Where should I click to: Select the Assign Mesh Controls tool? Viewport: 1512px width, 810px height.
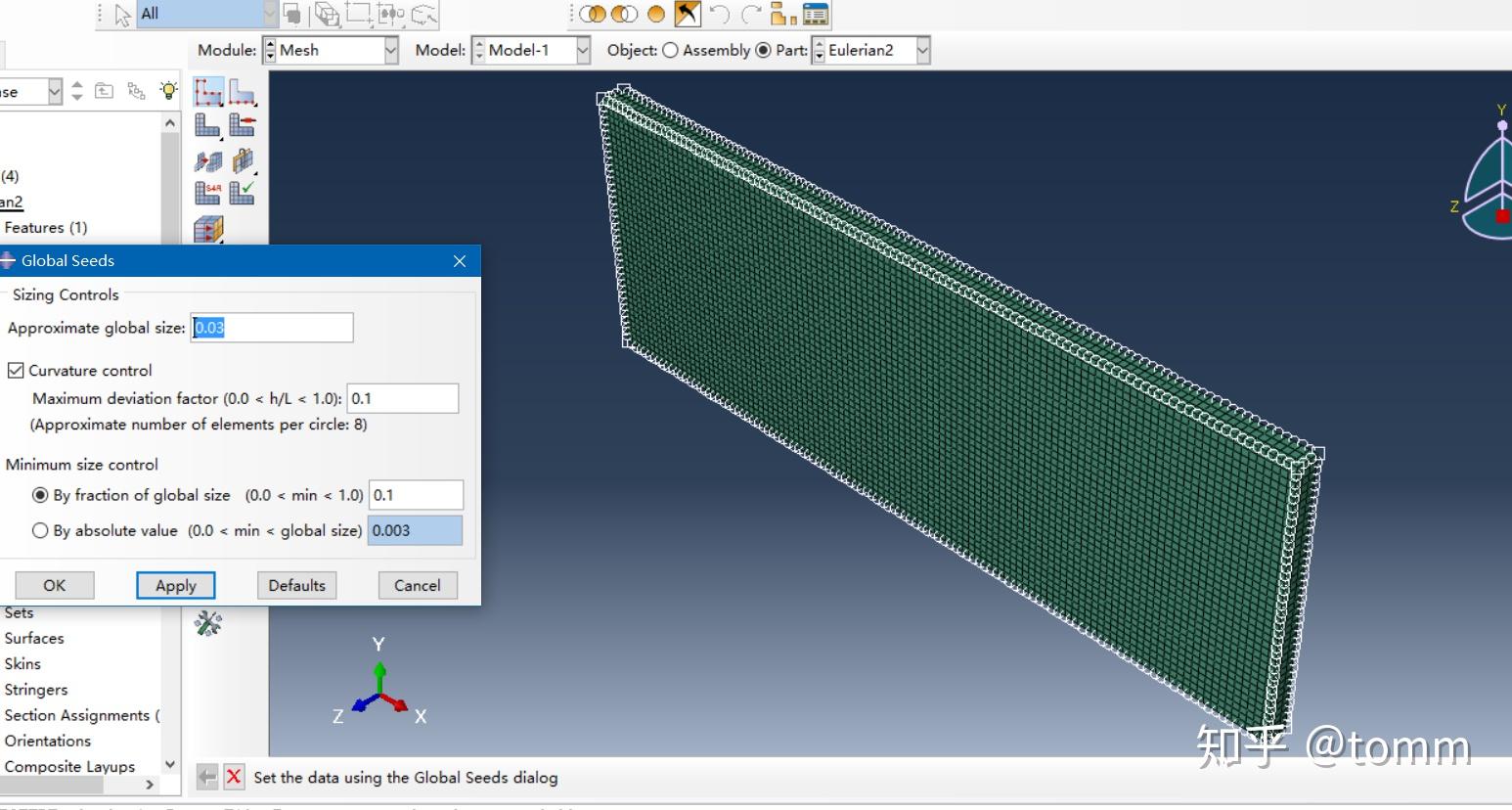point(242,161)
